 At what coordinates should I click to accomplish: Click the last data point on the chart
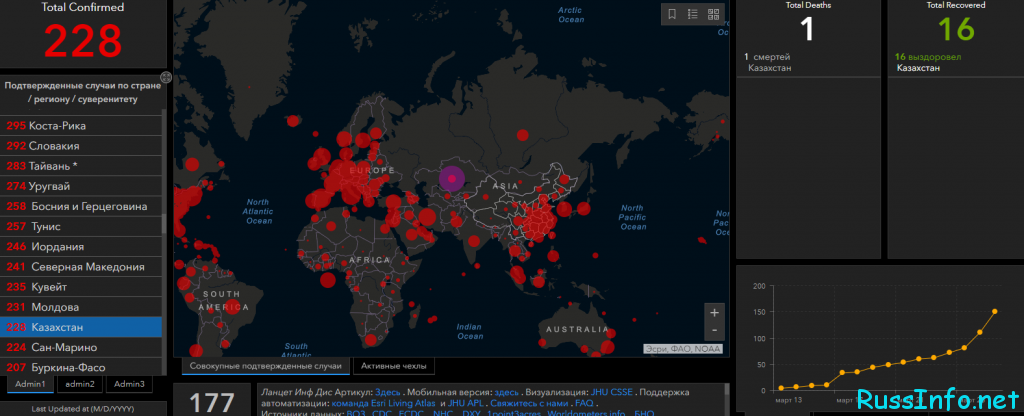[995, 312]
